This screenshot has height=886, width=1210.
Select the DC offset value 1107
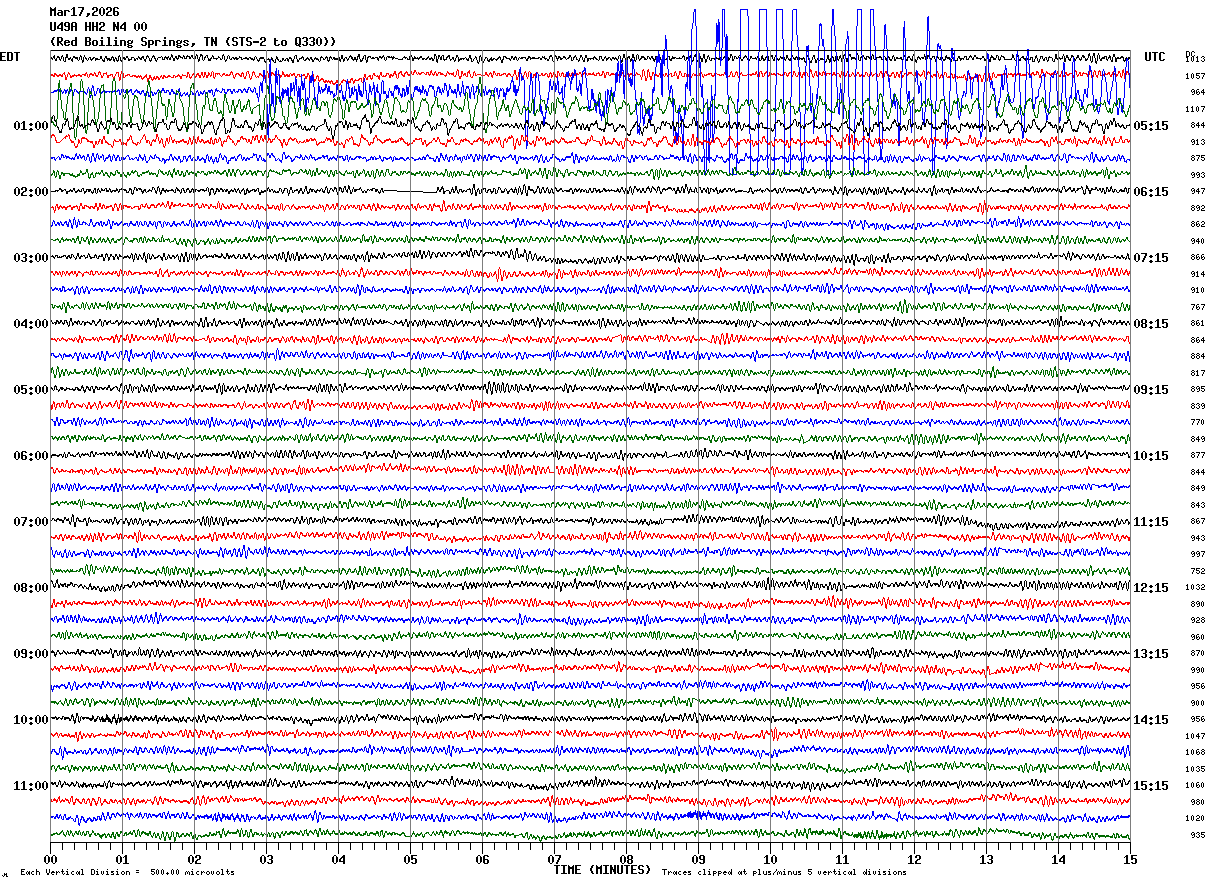click(x=1196, y=109)
